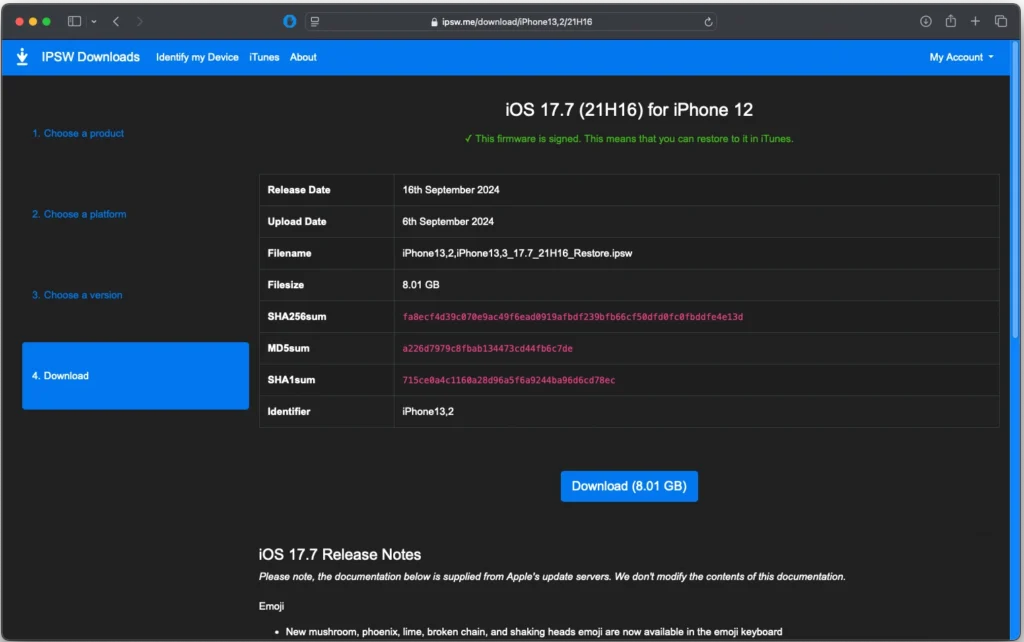Go to step 3. Choose a version
Viewport: 1024px width, 642px height.
pos(78,295)
